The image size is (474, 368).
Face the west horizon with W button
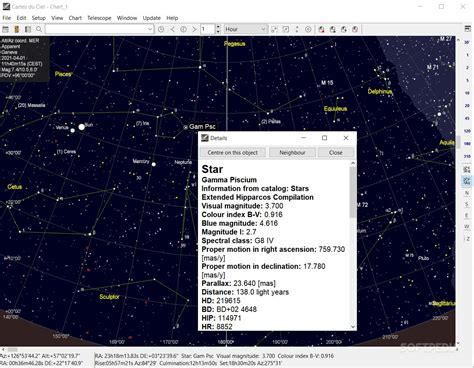pos(467,227)
